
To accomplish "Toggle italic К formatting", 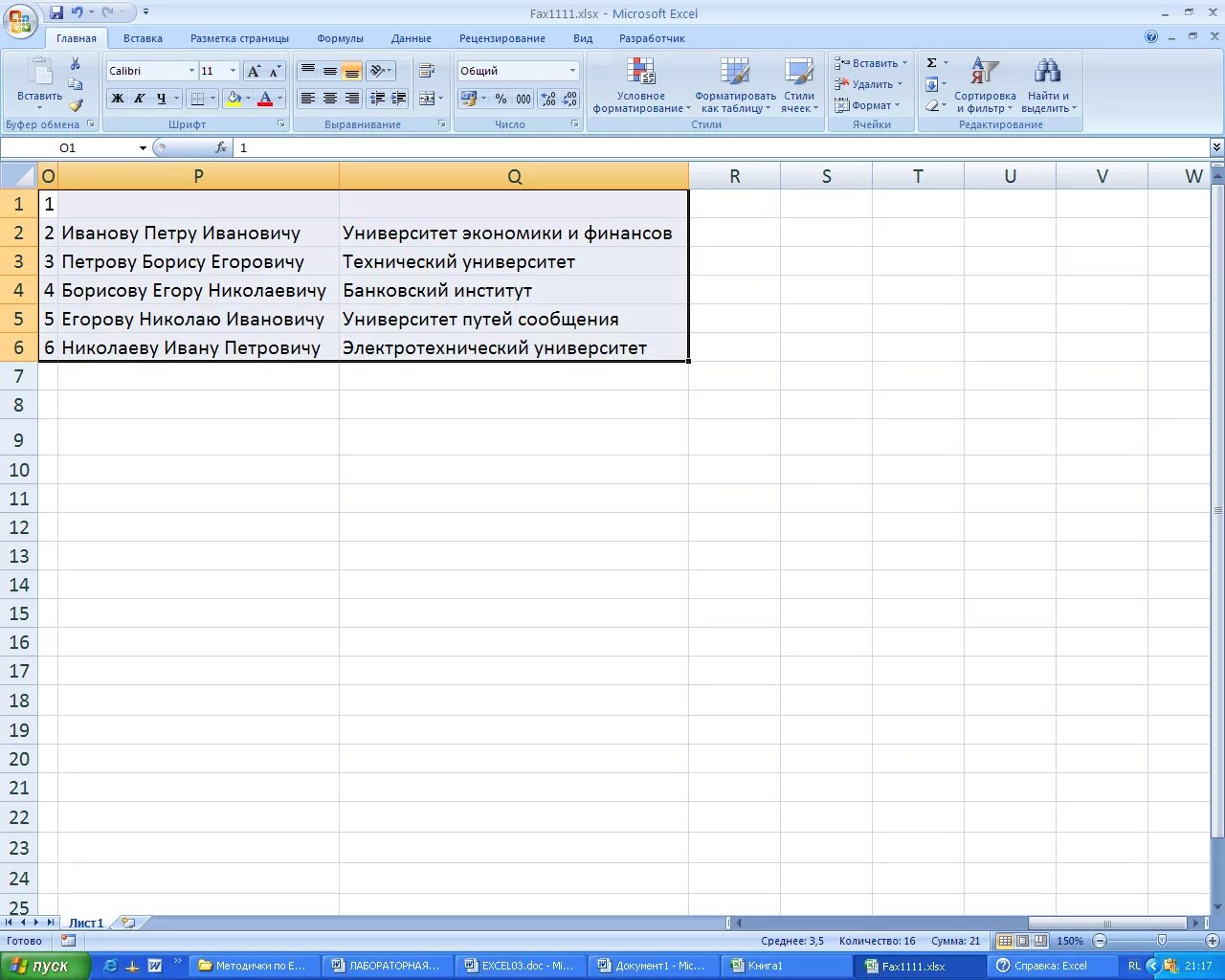I will click(140, 98).
